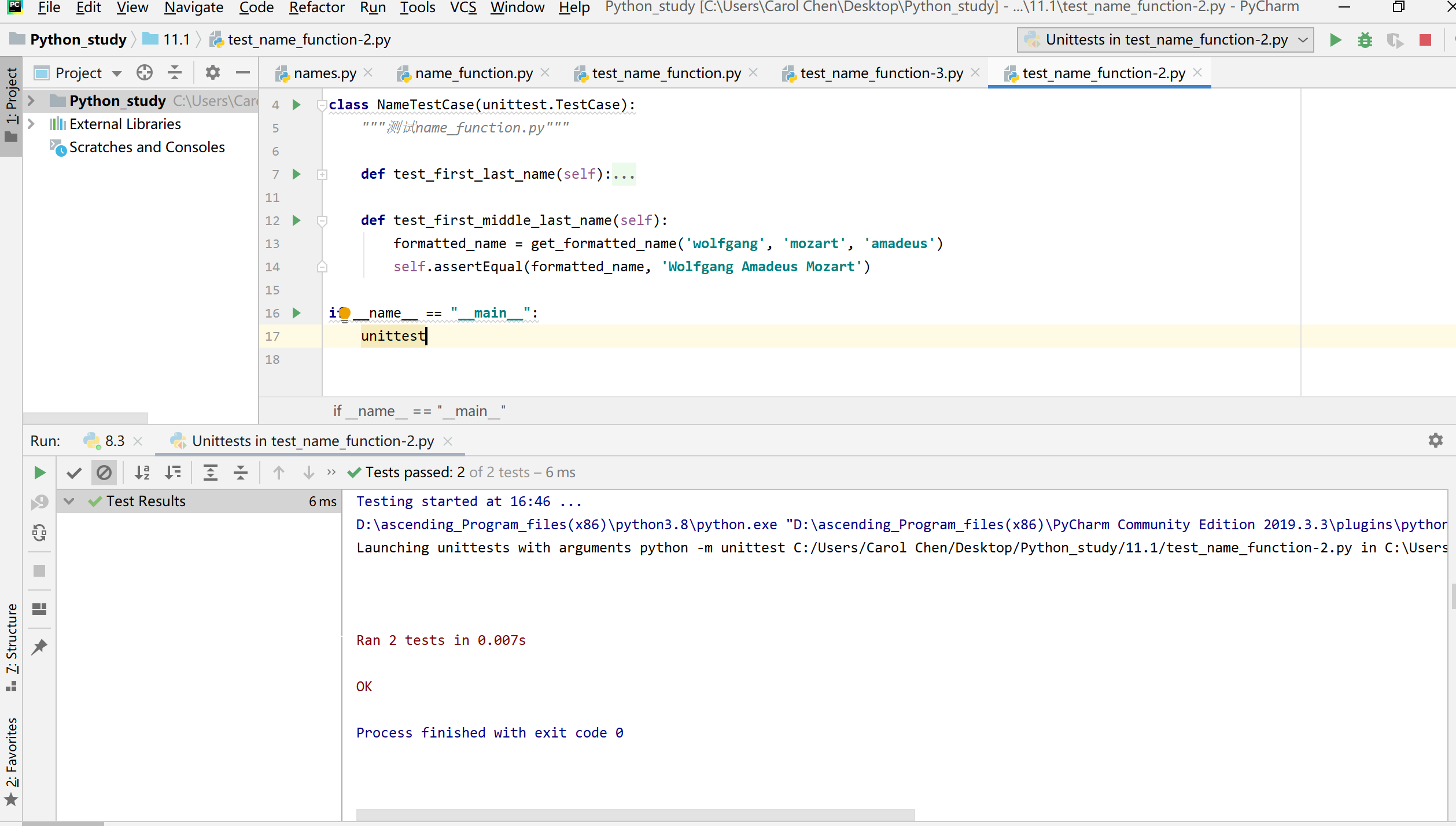
Task: Collapse the Test Results tree node
Action: pos(69,501)
